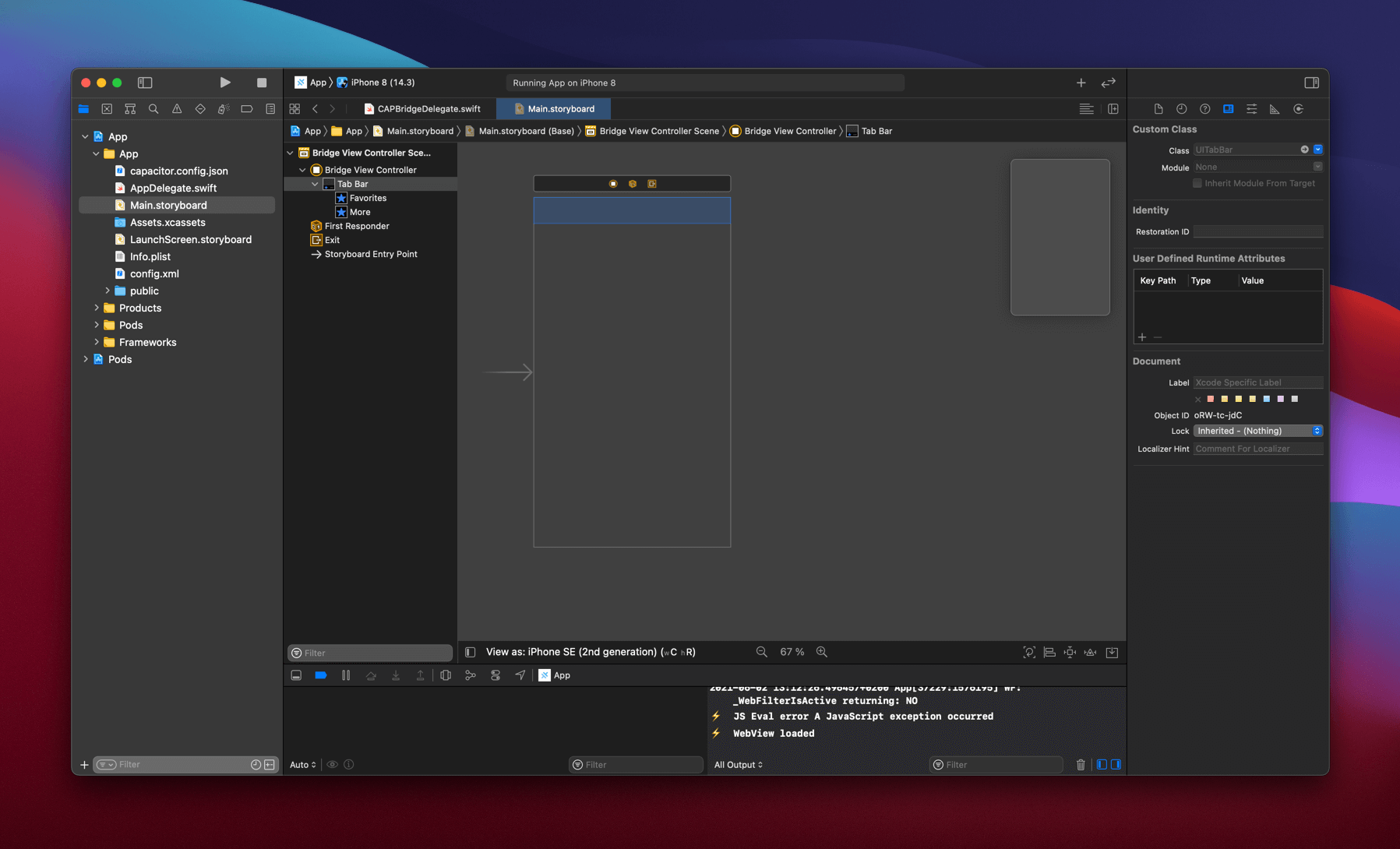Show the File inspector
Viewport: 1400px width, 849px height.
1158,109
